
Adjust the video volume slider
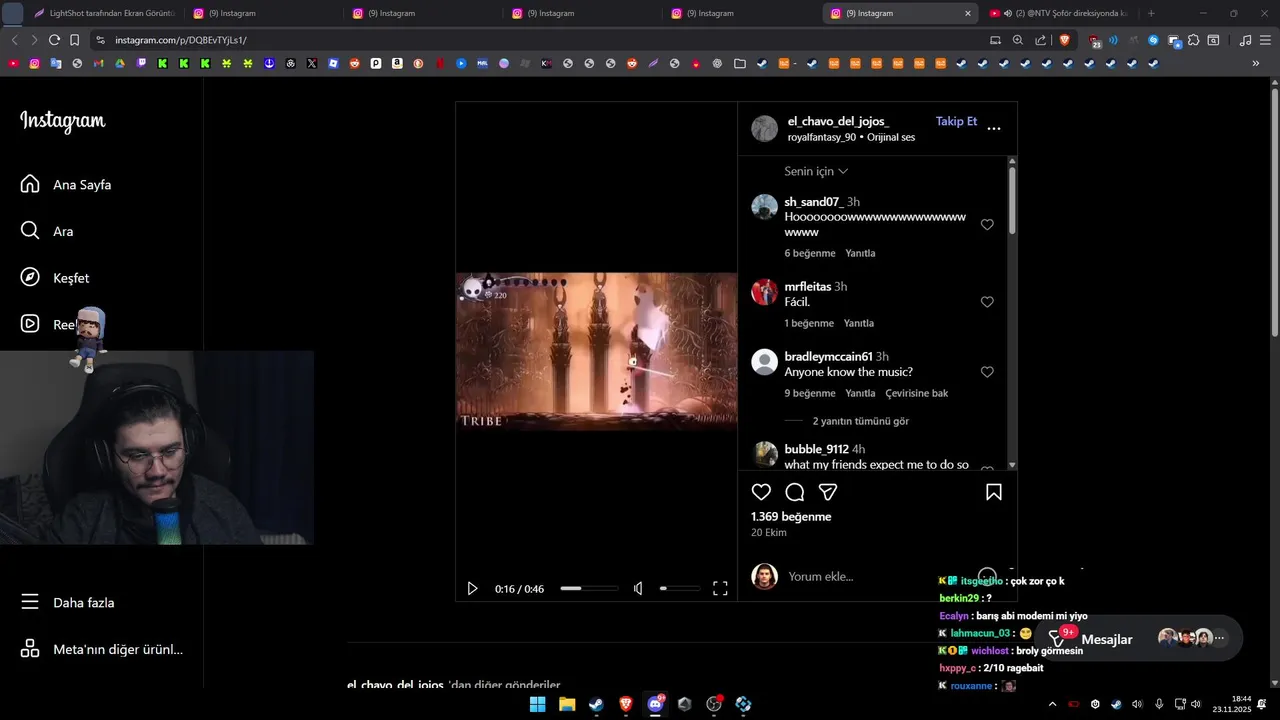pyautogui.click(x=680, y=589)
